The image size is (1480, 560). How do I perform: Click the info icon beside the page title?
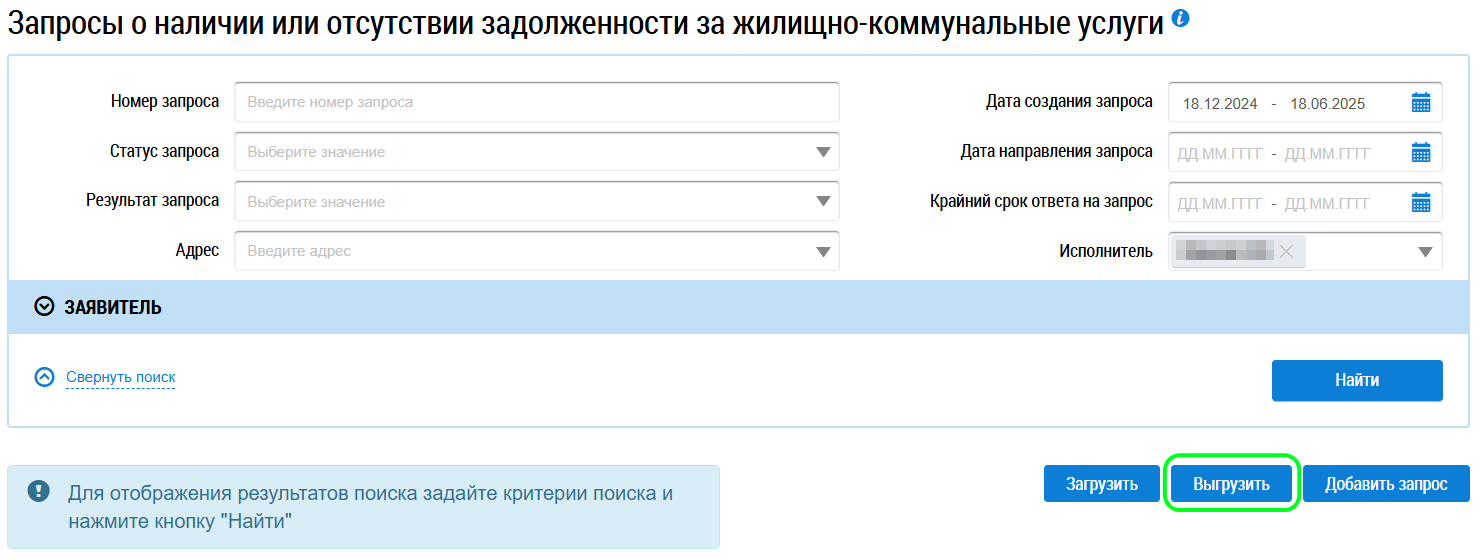click(1181, 19)
